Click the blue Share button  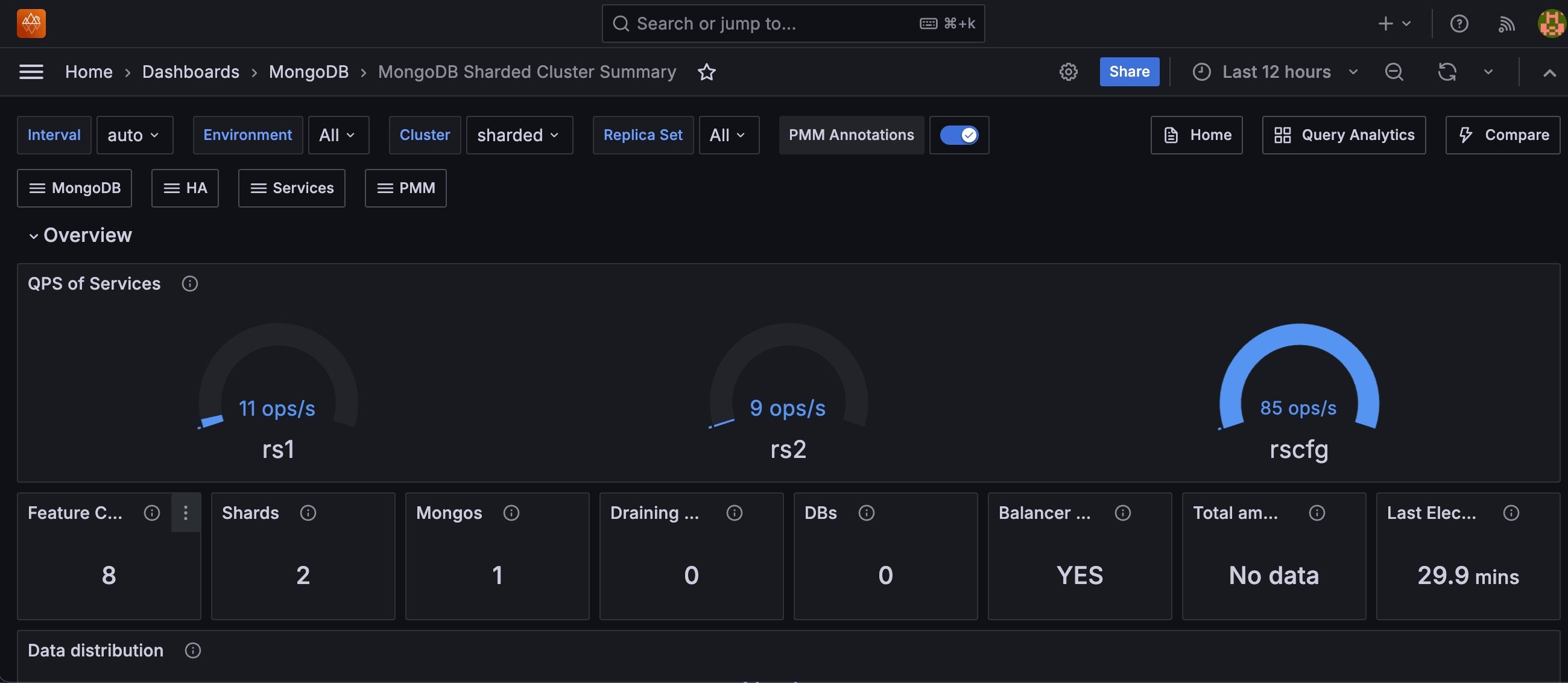pyautogui.click(x=1129, y=72)
